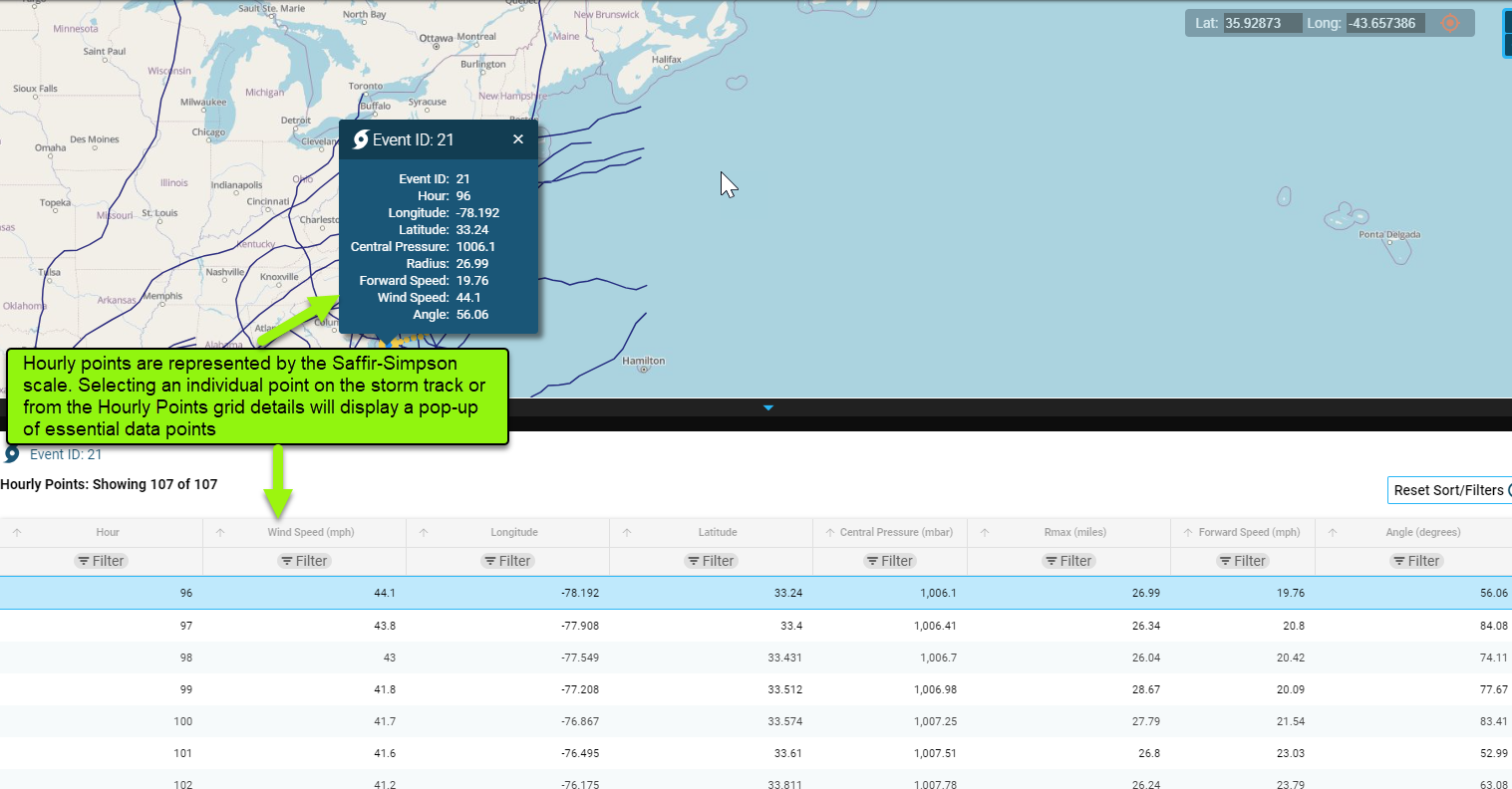
Task: Close the Event ID: 21 popup
Action: pyautogui.click(x=518, y=139)
